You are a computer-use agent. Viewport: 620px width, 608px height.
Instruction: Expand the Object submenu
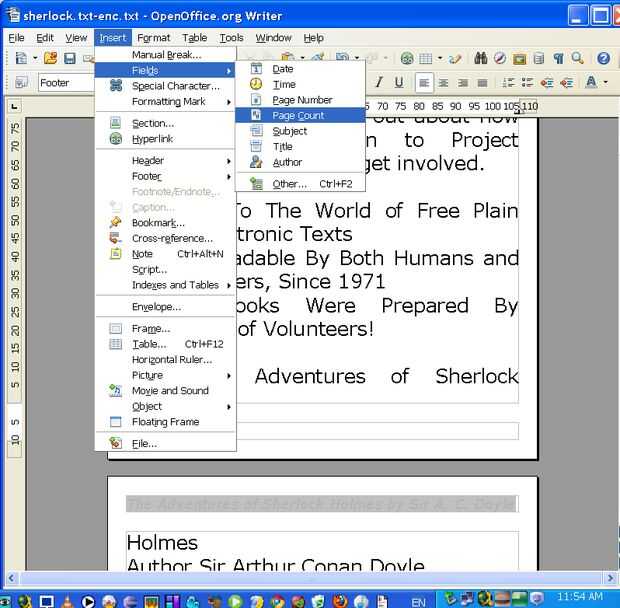(x=165, y=406)
